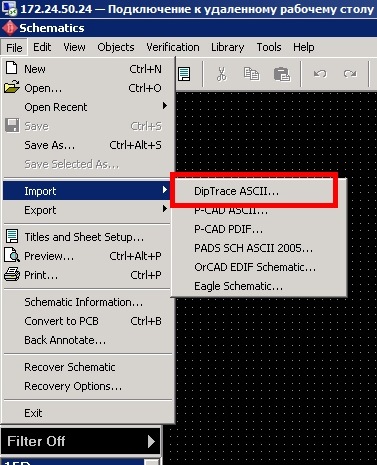The height and width of the screenshot is (465, 377).
Task: Click the Redo toolbar icon
Action: click(x=350, y=73)
